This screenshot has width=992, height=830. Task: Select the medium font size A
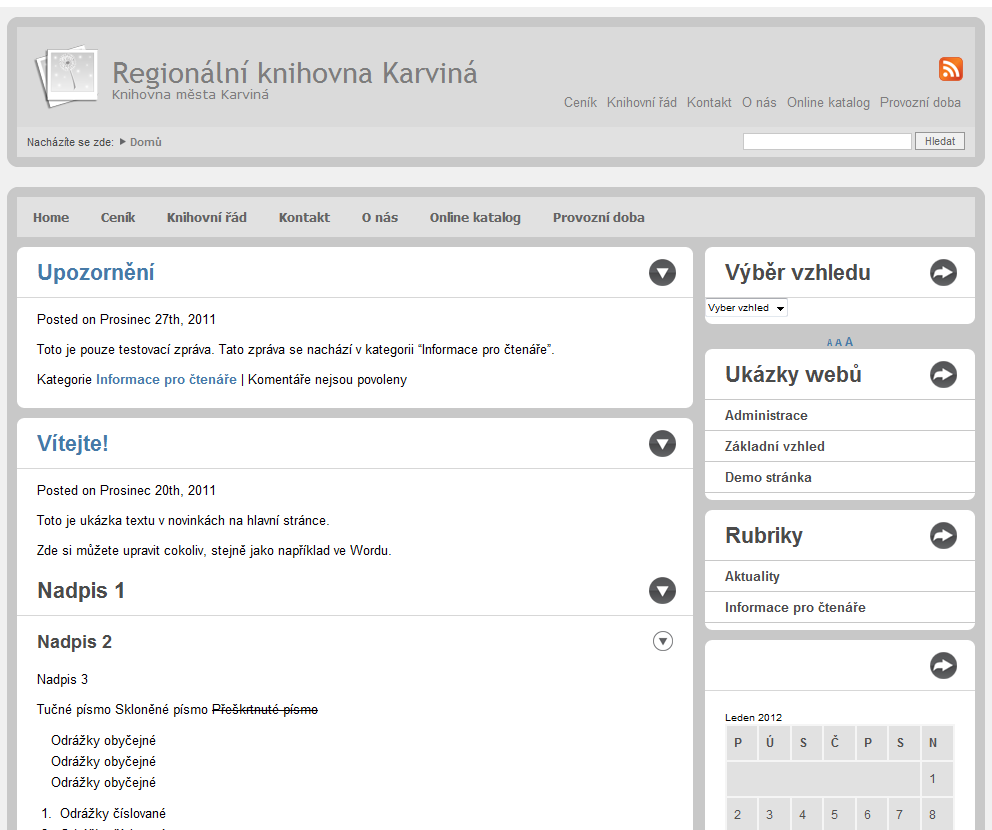tap(838, 342)
